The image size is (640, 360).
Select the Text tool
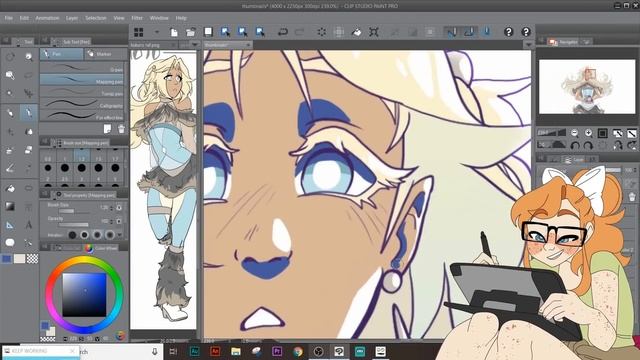(28, 225)
